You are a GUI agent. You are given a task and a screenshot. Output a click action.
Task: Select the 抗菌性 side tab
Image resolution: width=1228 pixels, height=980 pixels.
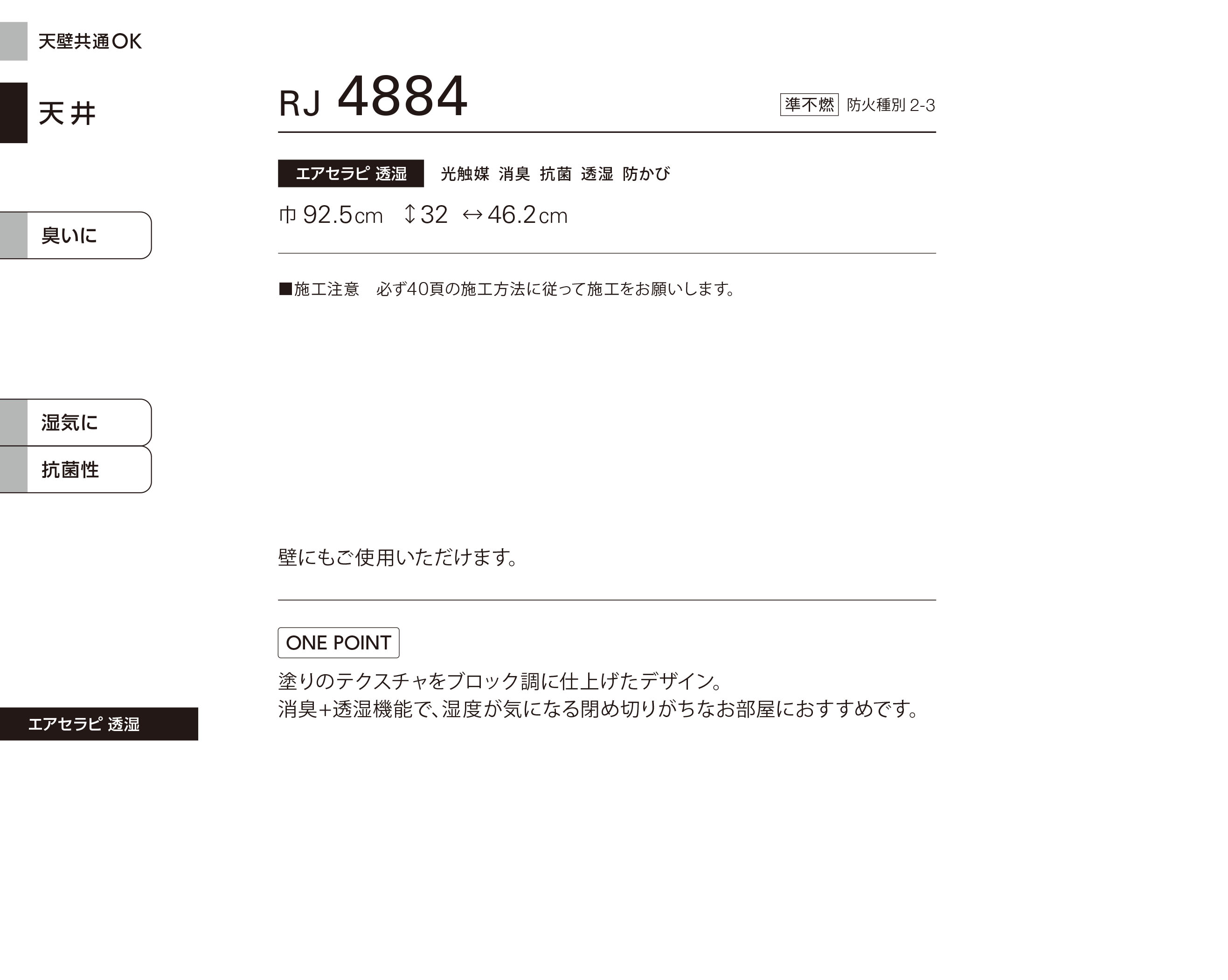tap(76, 470)
